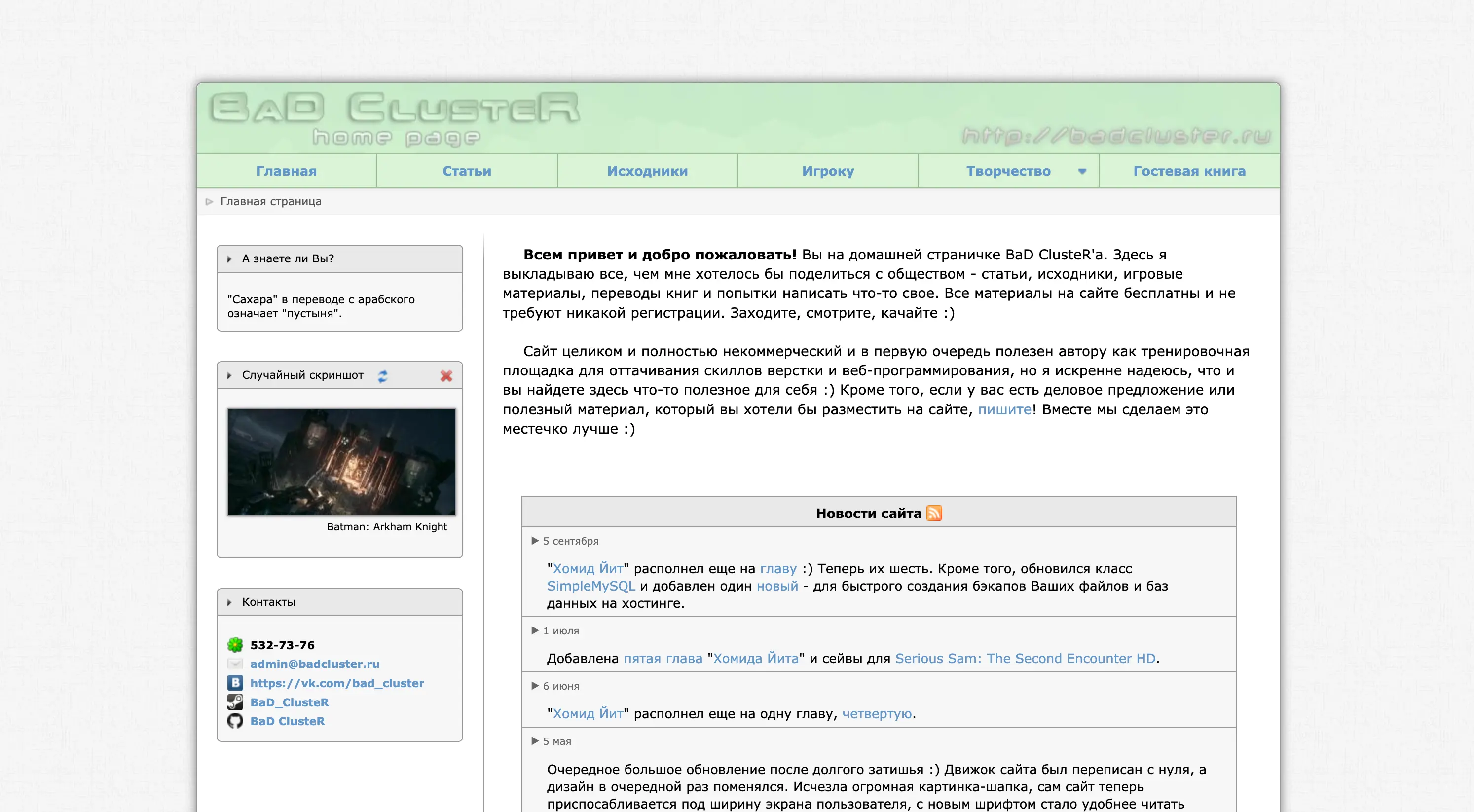Click the 5 сентября date label
1474x812 pixels.
click(x=570, y=541)
